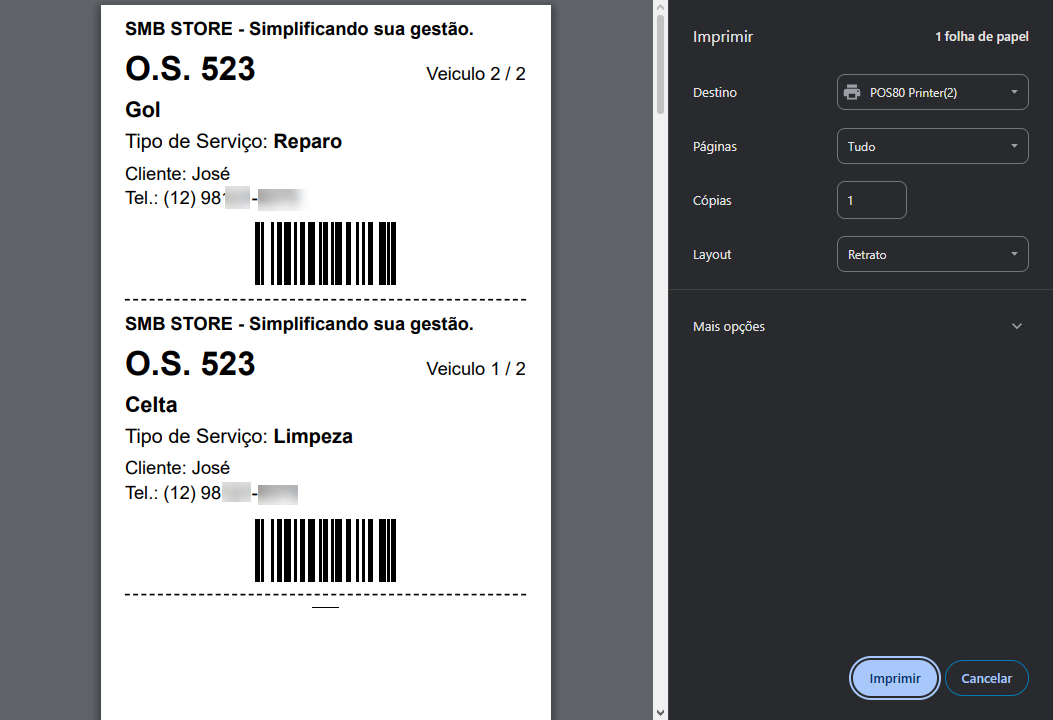The height and width of the screenshot is (720, 1053).
Task: Open the Layout dropdown showing Retrato
Action: click(932, 254)
